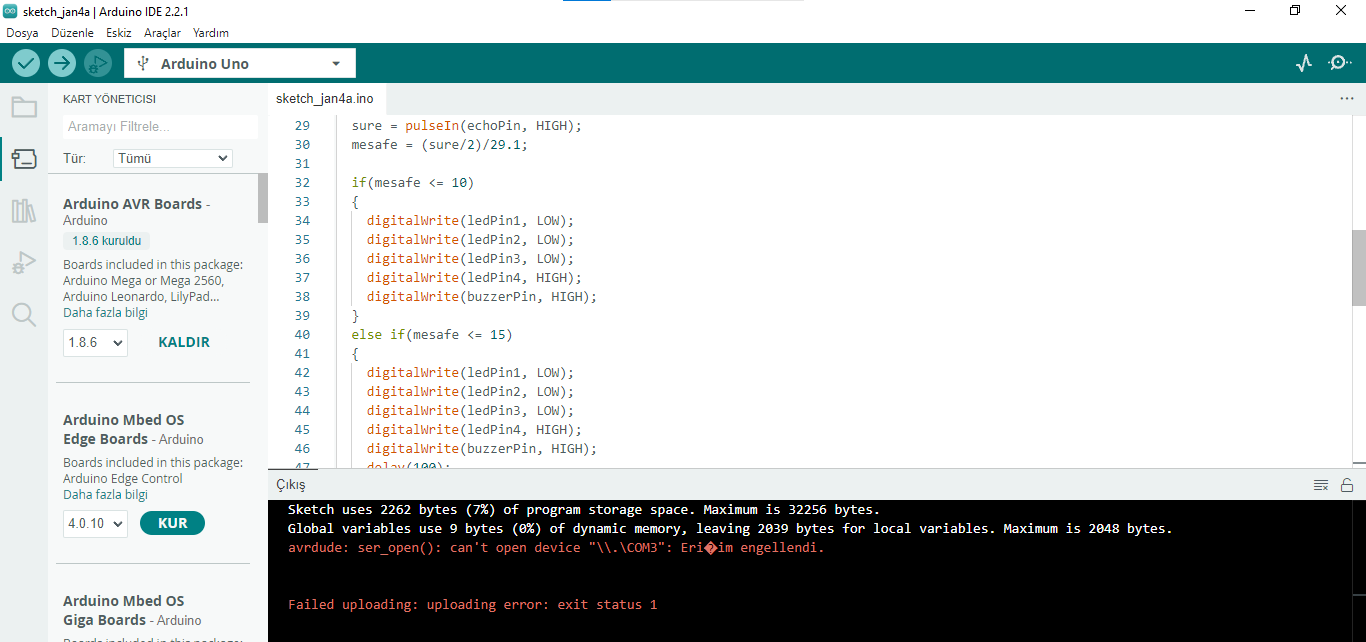Screen dimensions: 1366x642
Task: Click the mesafe calculation on line 30
Action: click(439, 145)
